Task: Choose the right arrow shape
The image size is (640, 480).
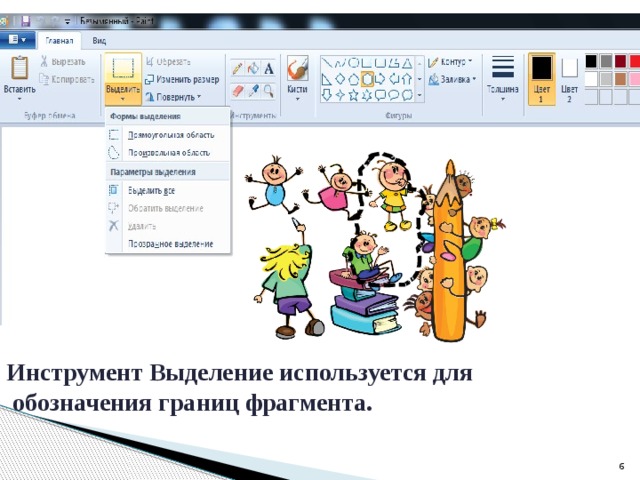Action: click(x=380, y=79)
